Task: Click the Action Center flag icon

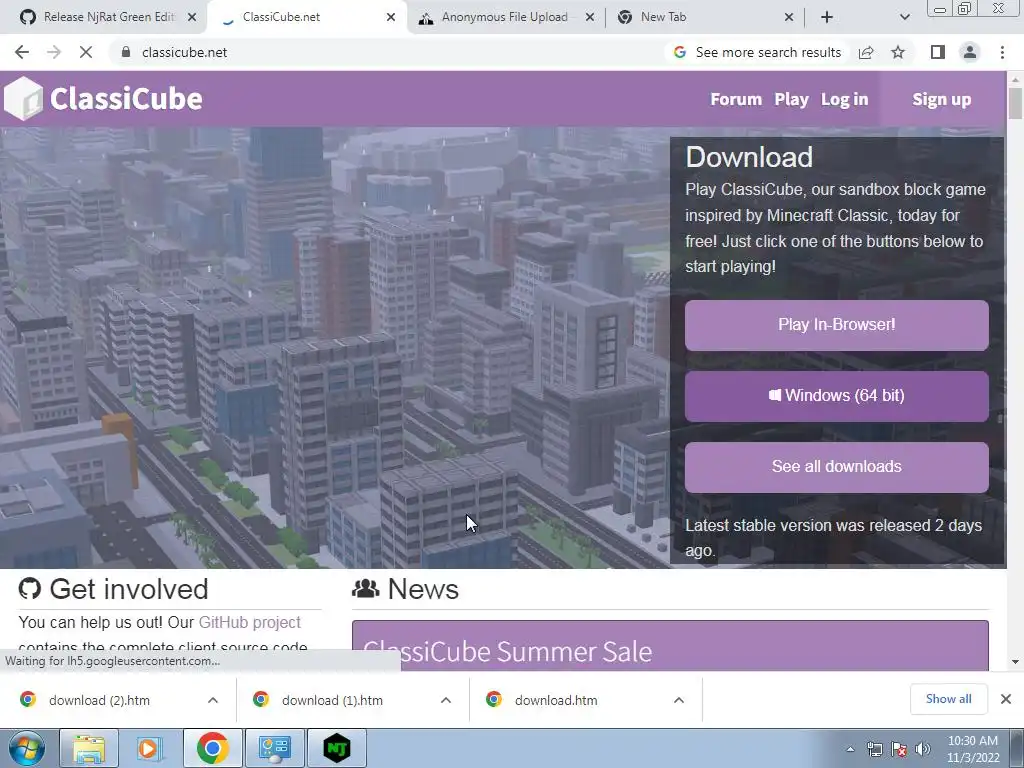Action: coord(899,750)
